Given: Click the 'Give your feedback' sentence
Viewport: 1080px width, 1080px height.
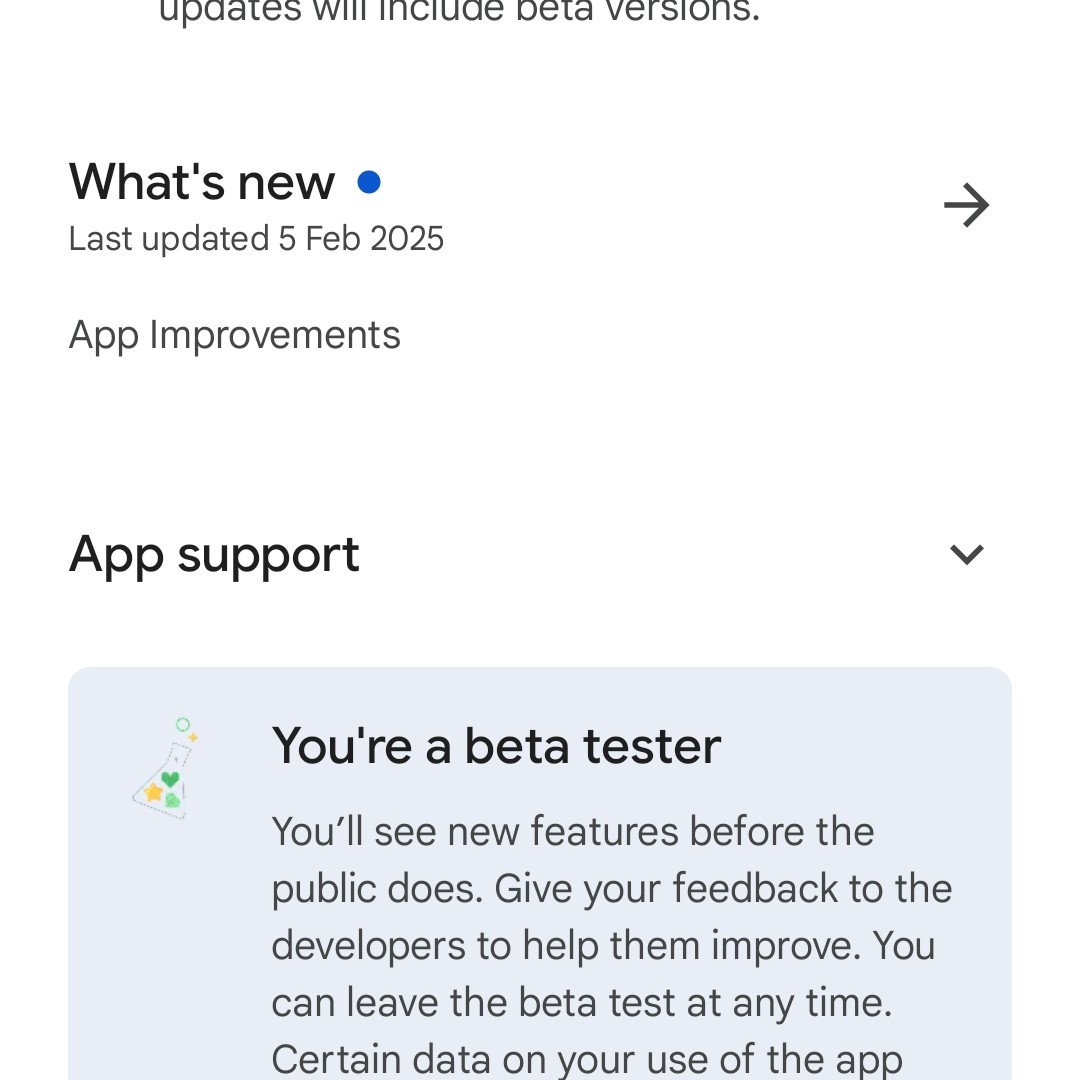Looking at the screenshot, I should coord(724,889).
